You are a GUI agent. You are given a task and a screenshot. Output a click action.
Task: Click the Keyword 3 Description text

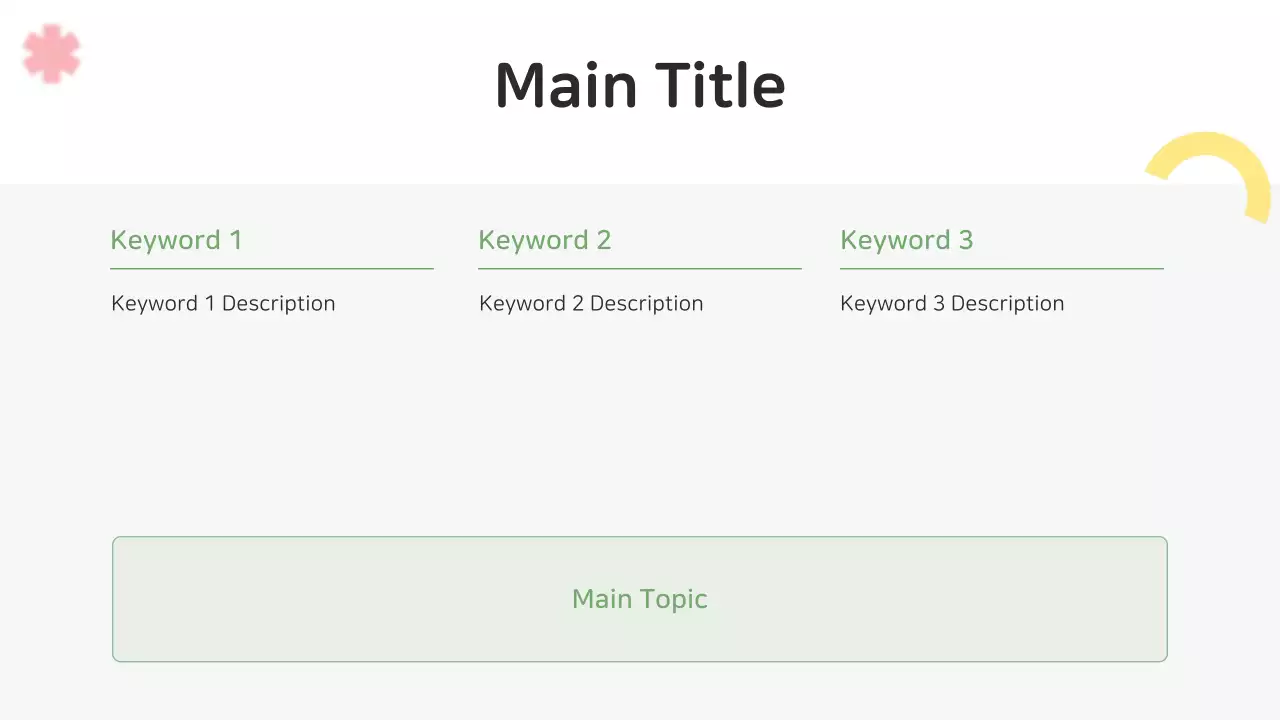point(952,304)
